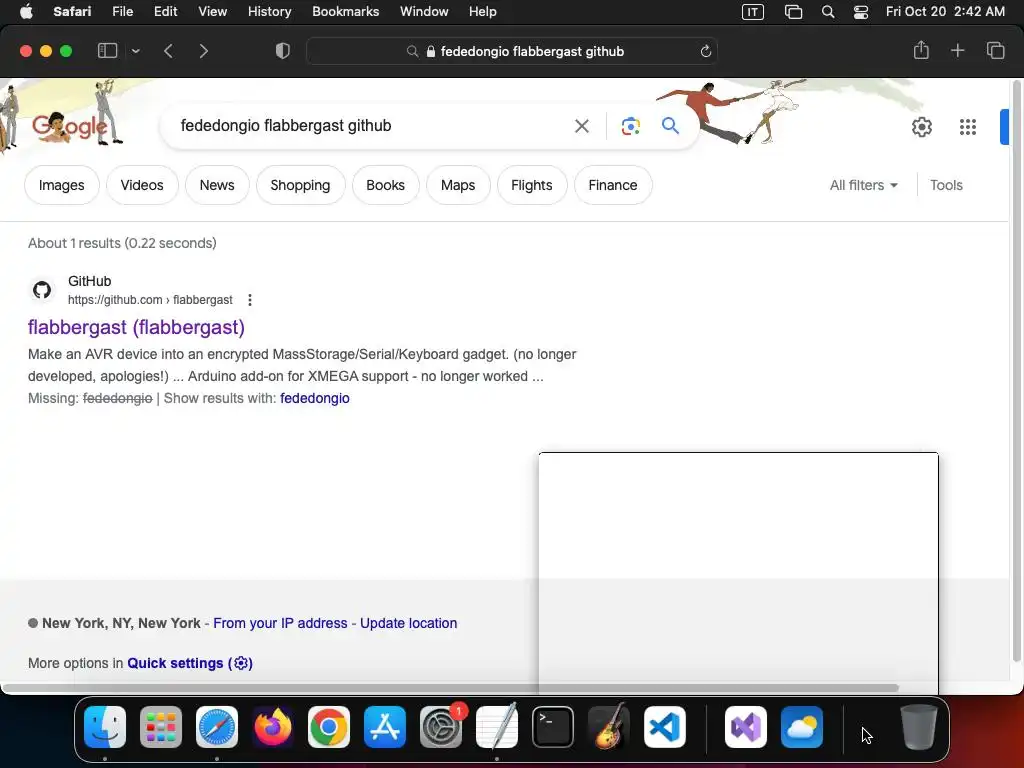Open the Apple menu
The height and width of the screenshot is (768, 1024).
[26, 12]
